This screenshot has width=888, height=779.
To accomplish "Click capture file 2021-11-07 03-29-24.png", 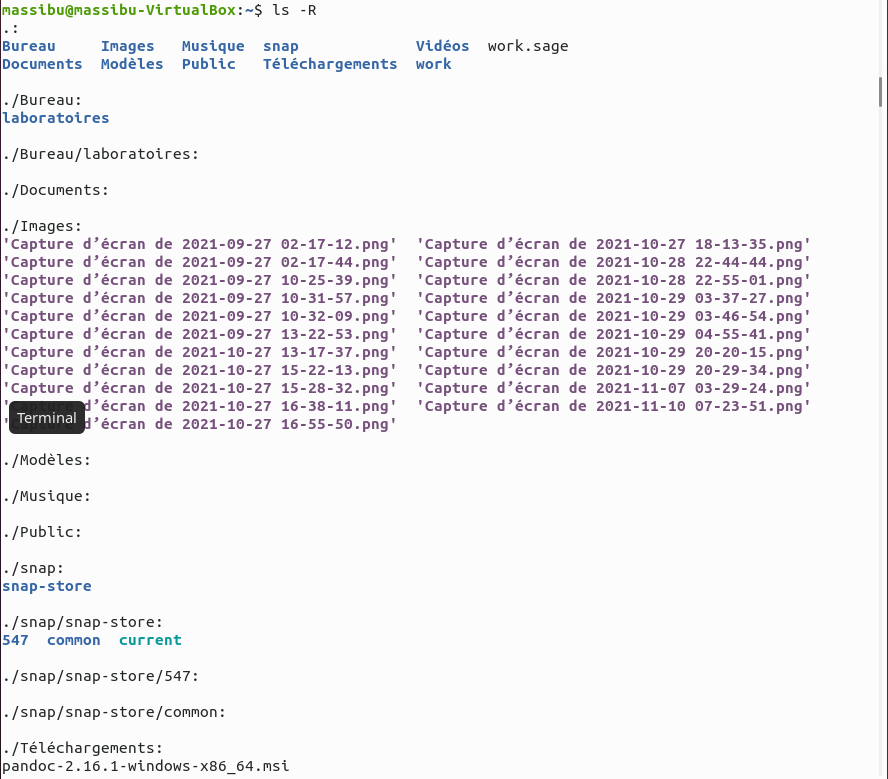I will 613,388.
